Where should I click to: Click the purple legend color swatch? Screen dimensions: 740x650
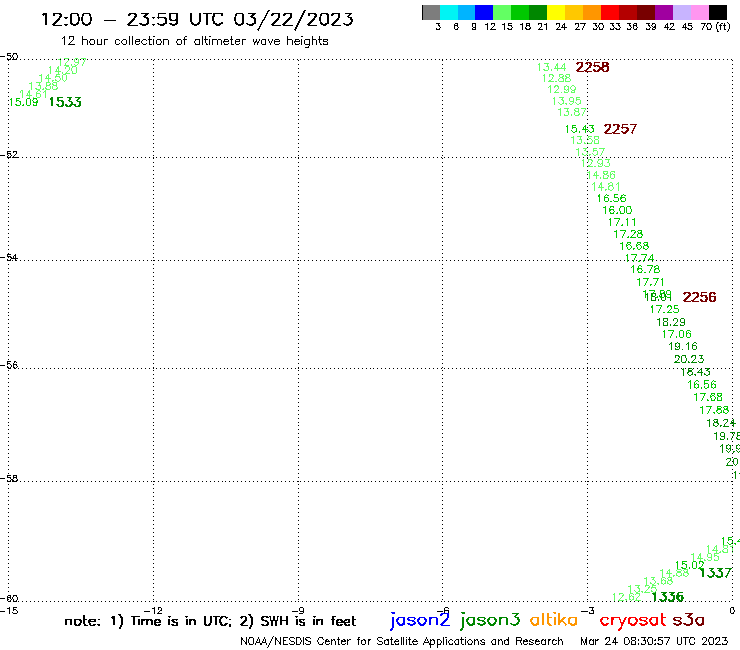(664, 13)
